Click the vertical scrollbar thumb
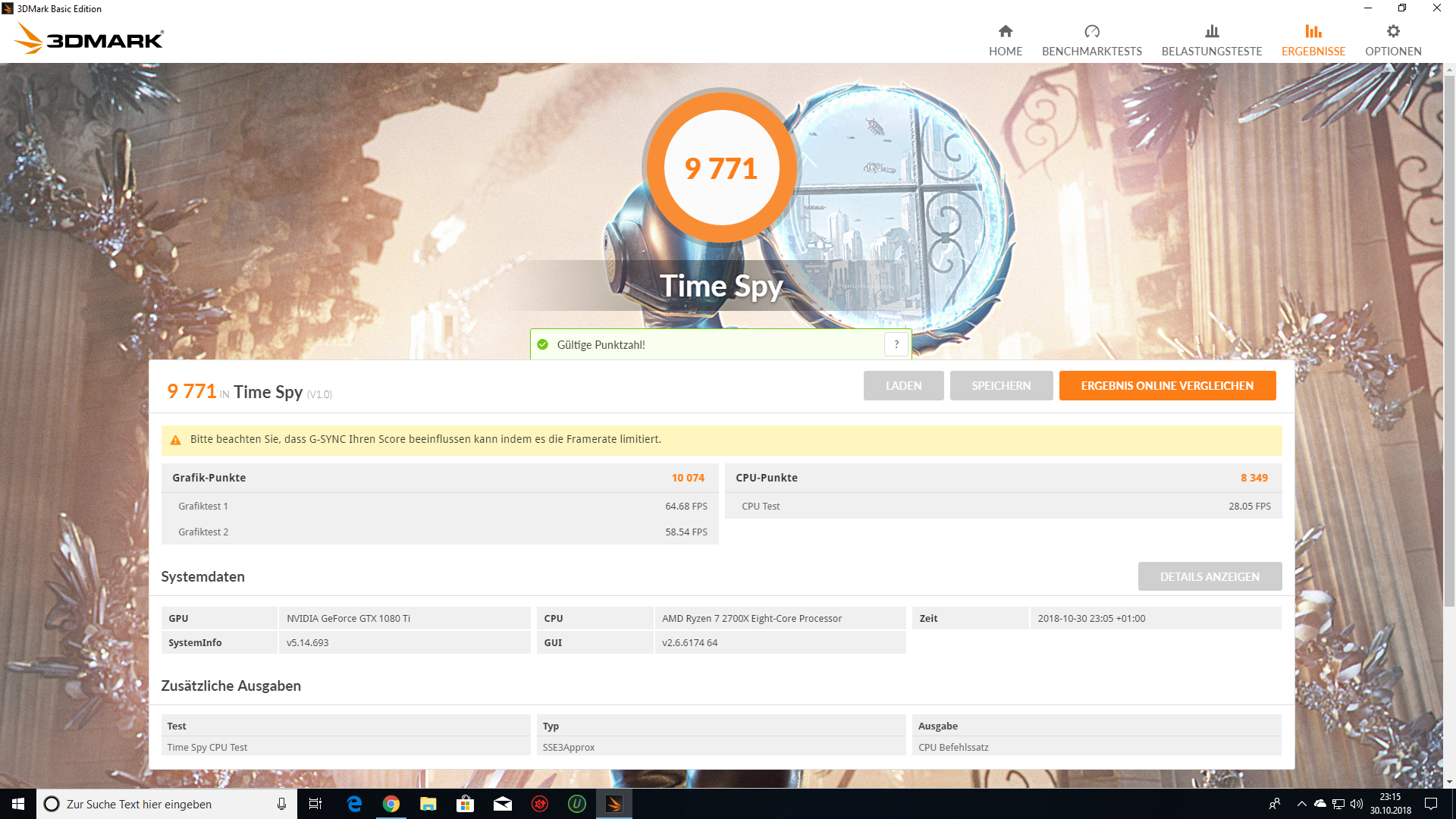This screenshot has width=1456, height=819. 1449,341
